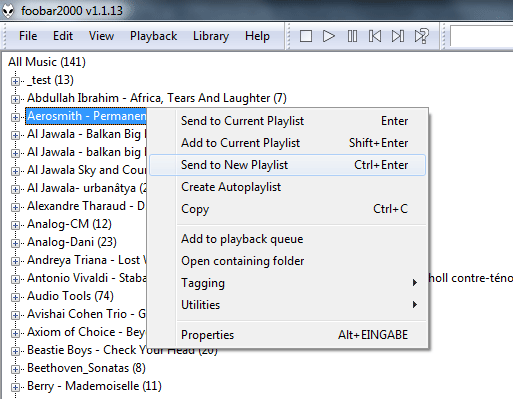Click the toolbar search input field
The image size is (513, 399).
coord(481,36)
